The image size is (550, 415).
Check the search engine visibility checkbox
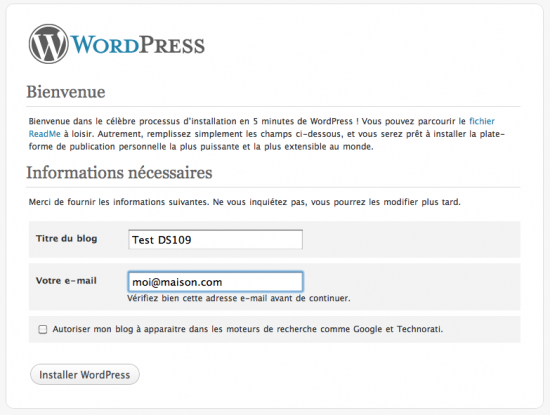click(42, 329)
